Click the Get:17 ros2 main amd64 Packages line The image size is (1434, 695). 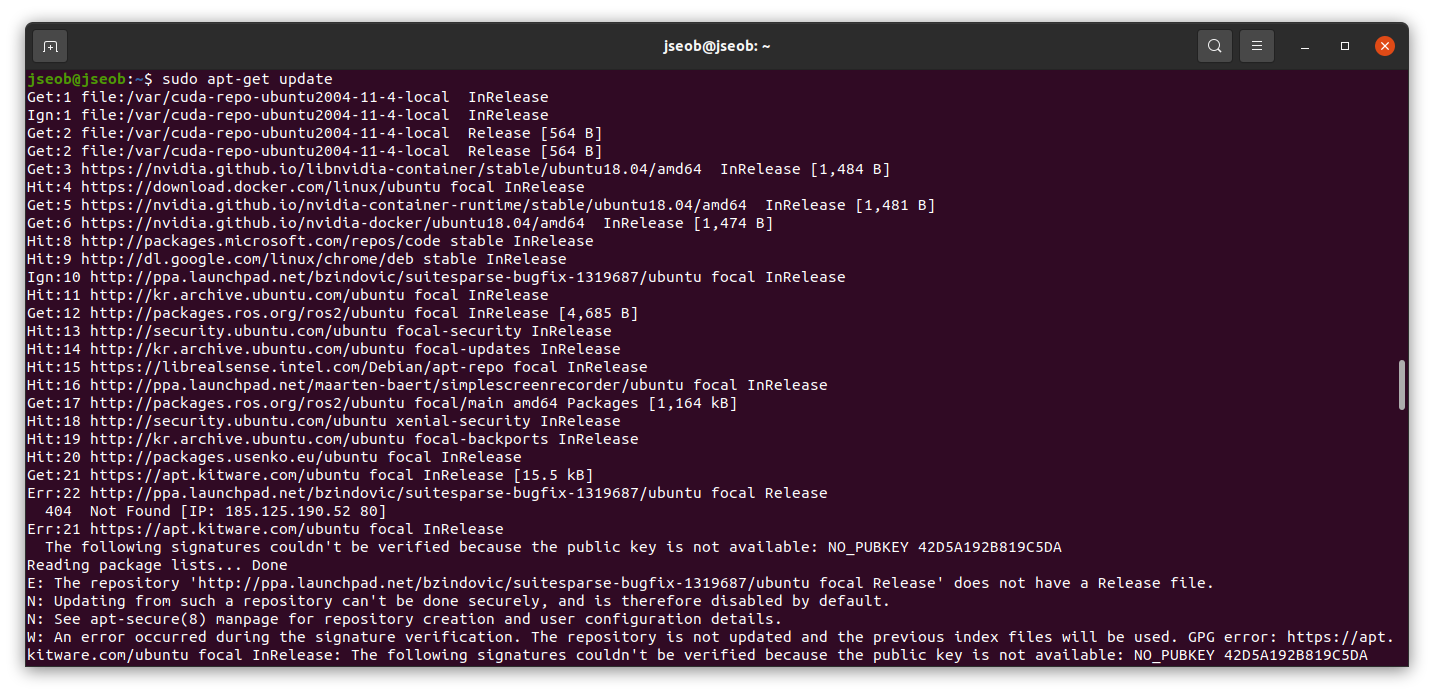coord(382,403)
